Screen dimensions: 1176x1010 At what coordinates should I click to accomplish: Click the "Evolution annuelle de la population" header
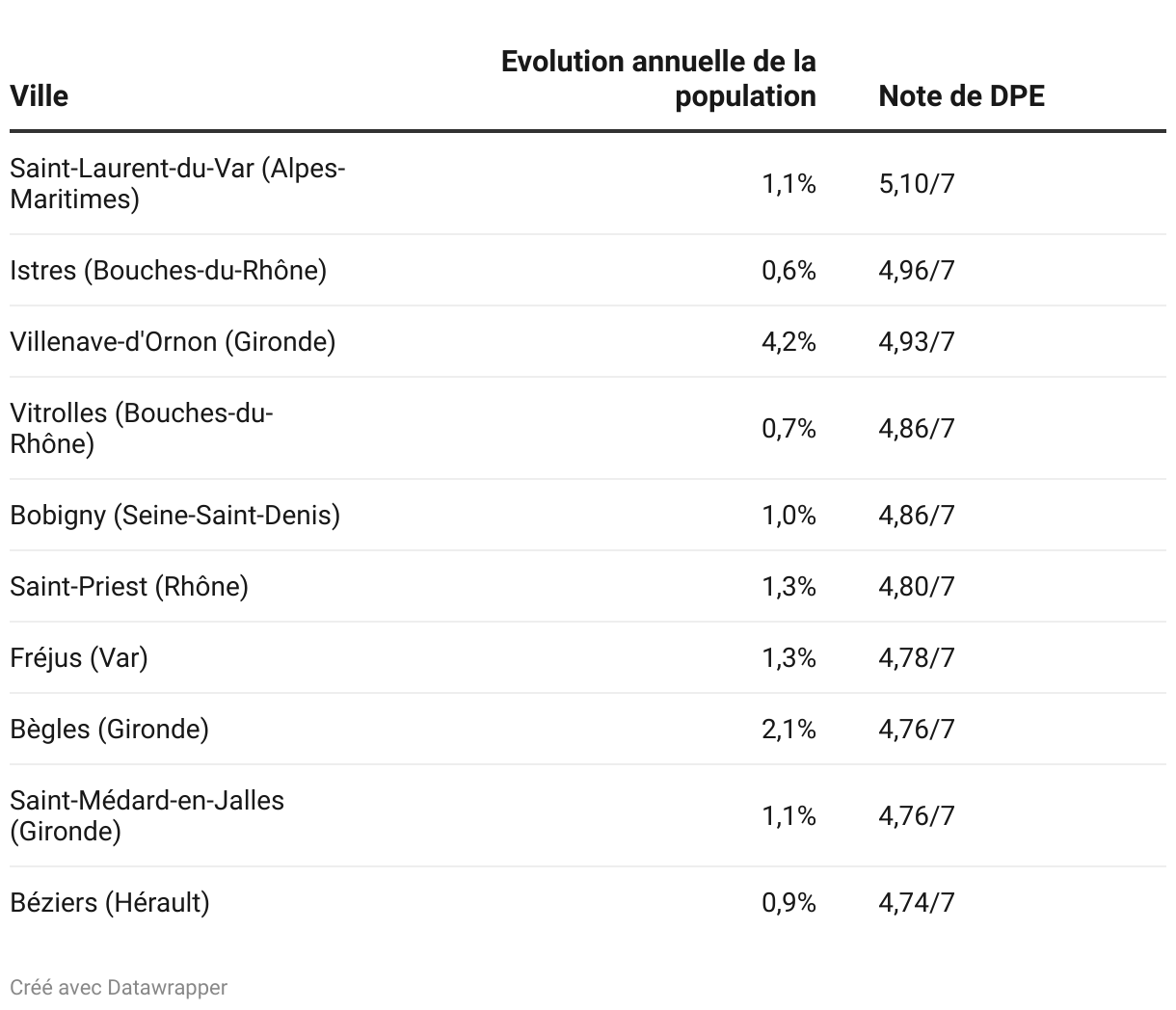[658, 79]
